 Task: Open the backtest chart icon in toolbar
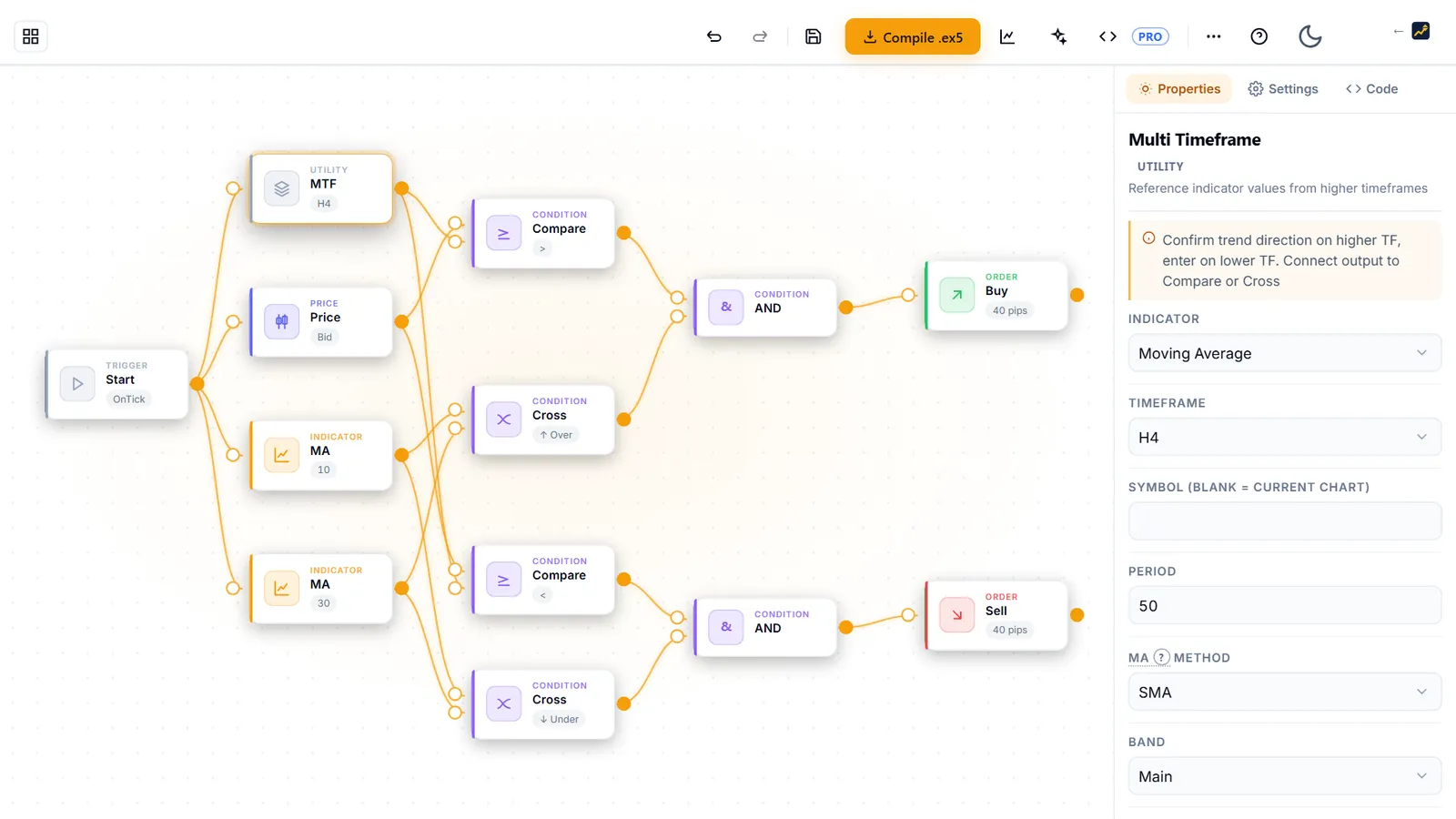(x=1007, y=36)
